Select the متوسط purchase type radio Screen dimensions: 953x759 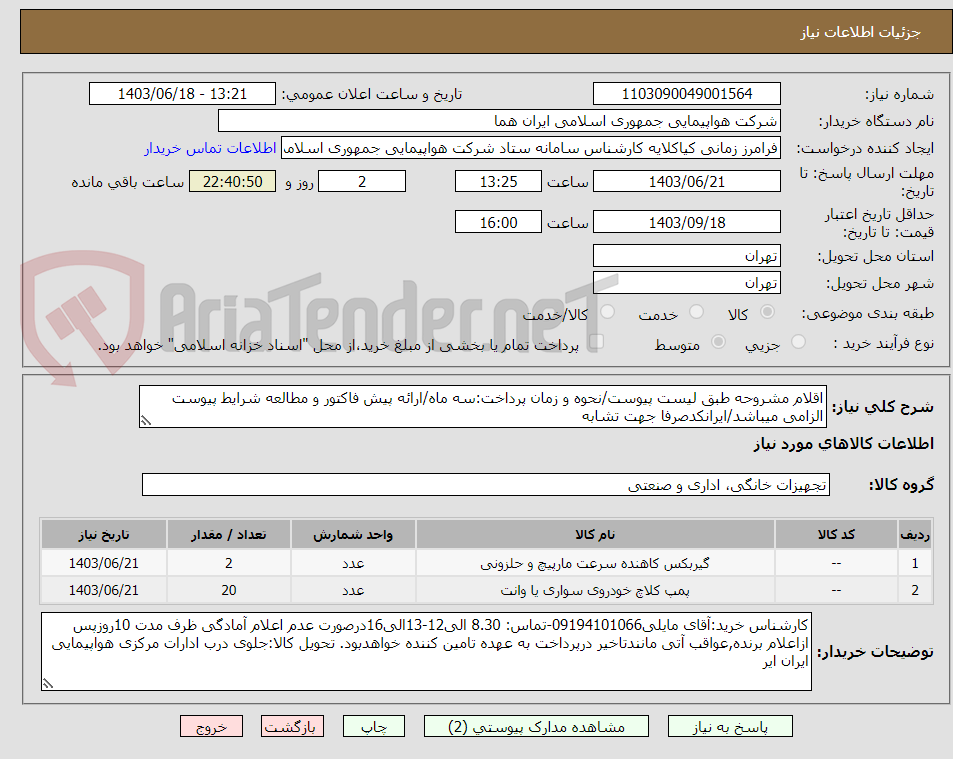click(718, 342)
